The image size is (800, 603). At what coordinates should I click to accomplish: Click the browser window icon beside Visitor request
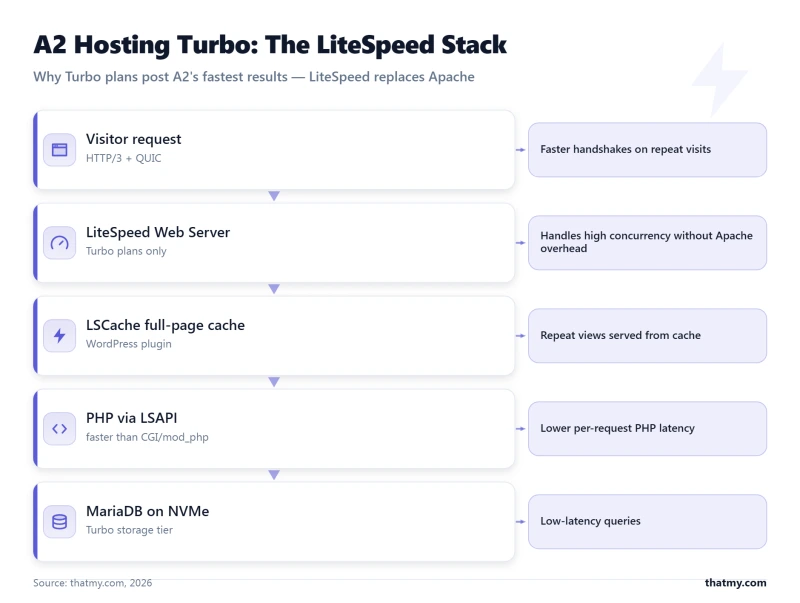click(x=60, y=149)
